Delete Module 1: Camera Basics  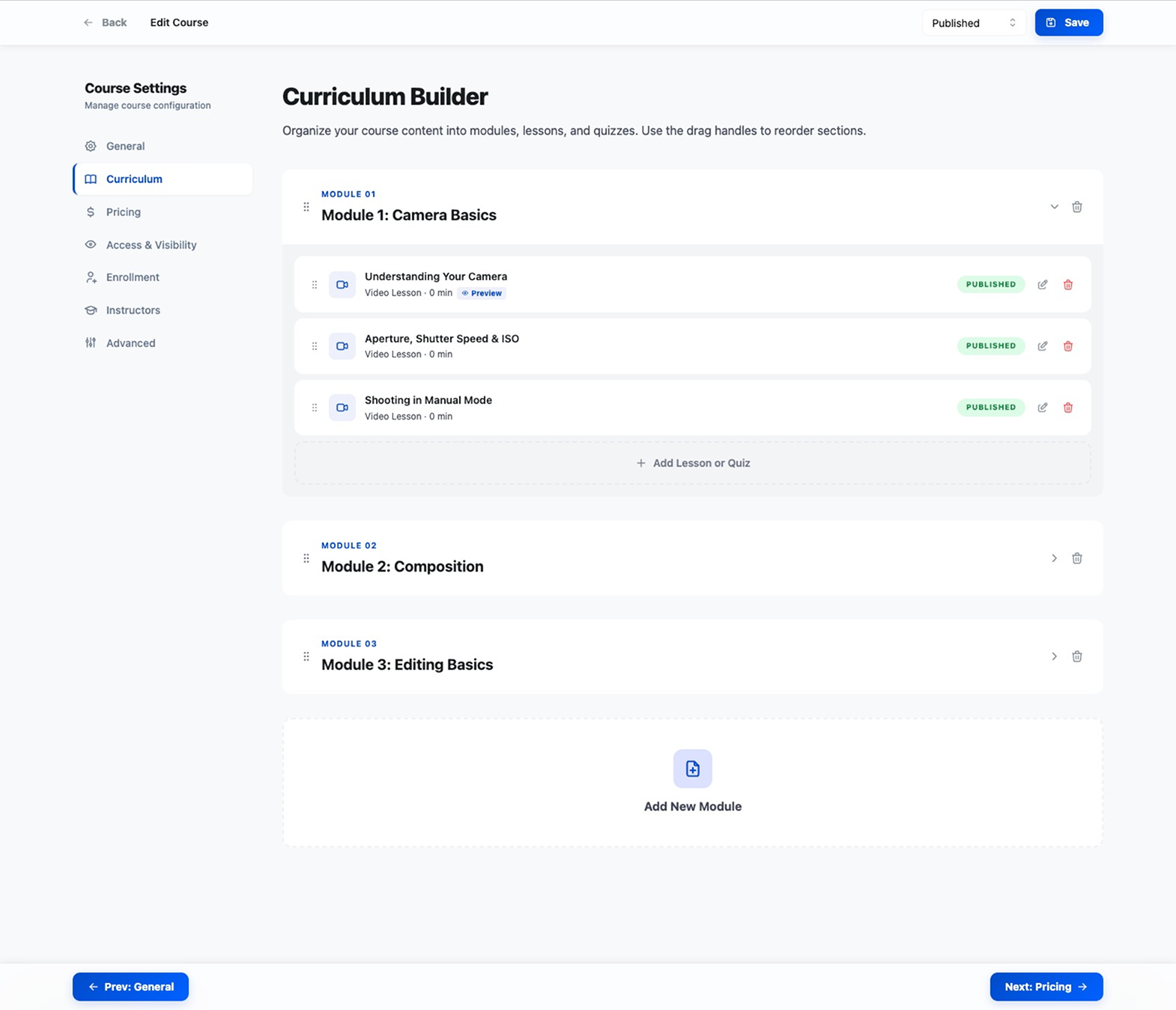(1077, 207)
